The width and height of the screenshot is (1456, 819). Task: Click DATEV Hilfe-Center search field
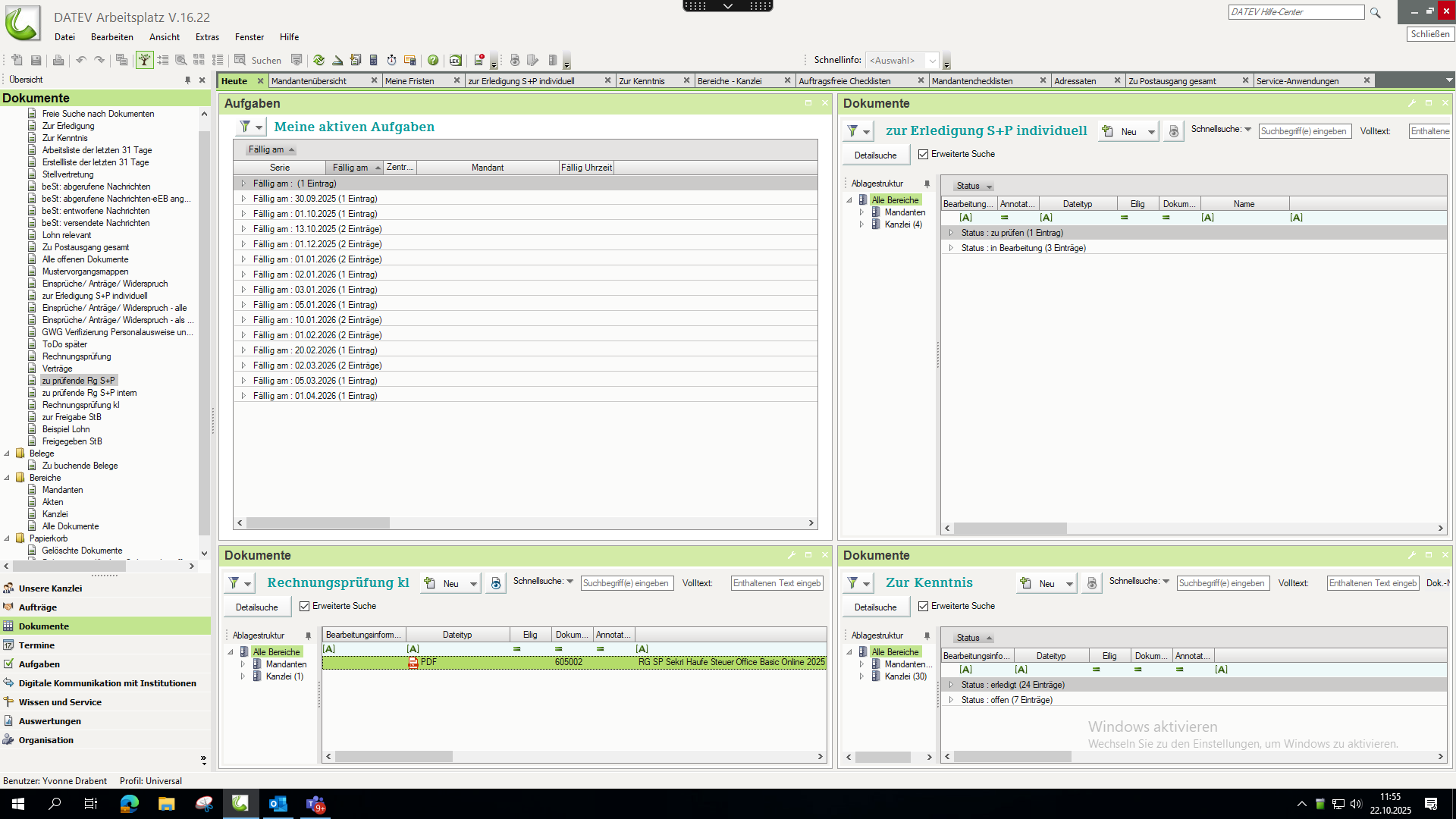coord(1295,12)
